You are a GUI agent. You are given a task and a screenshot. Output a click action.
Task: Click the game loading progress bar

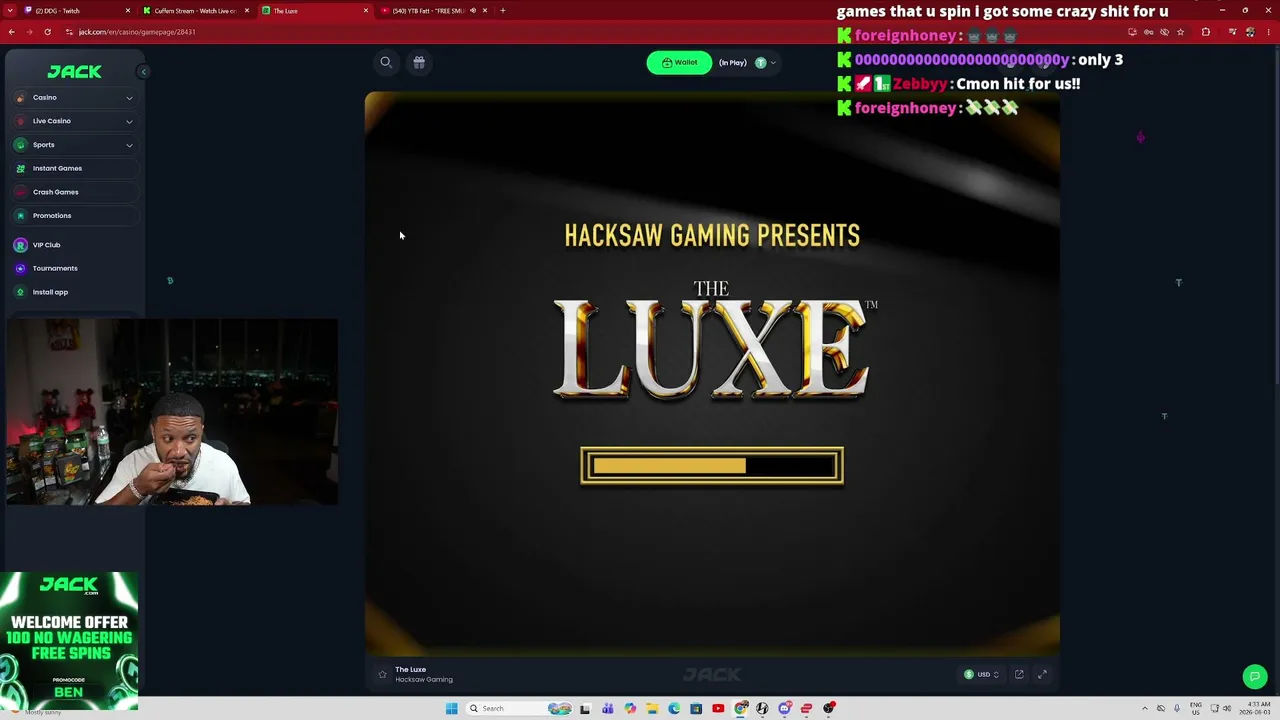point(712,466)
